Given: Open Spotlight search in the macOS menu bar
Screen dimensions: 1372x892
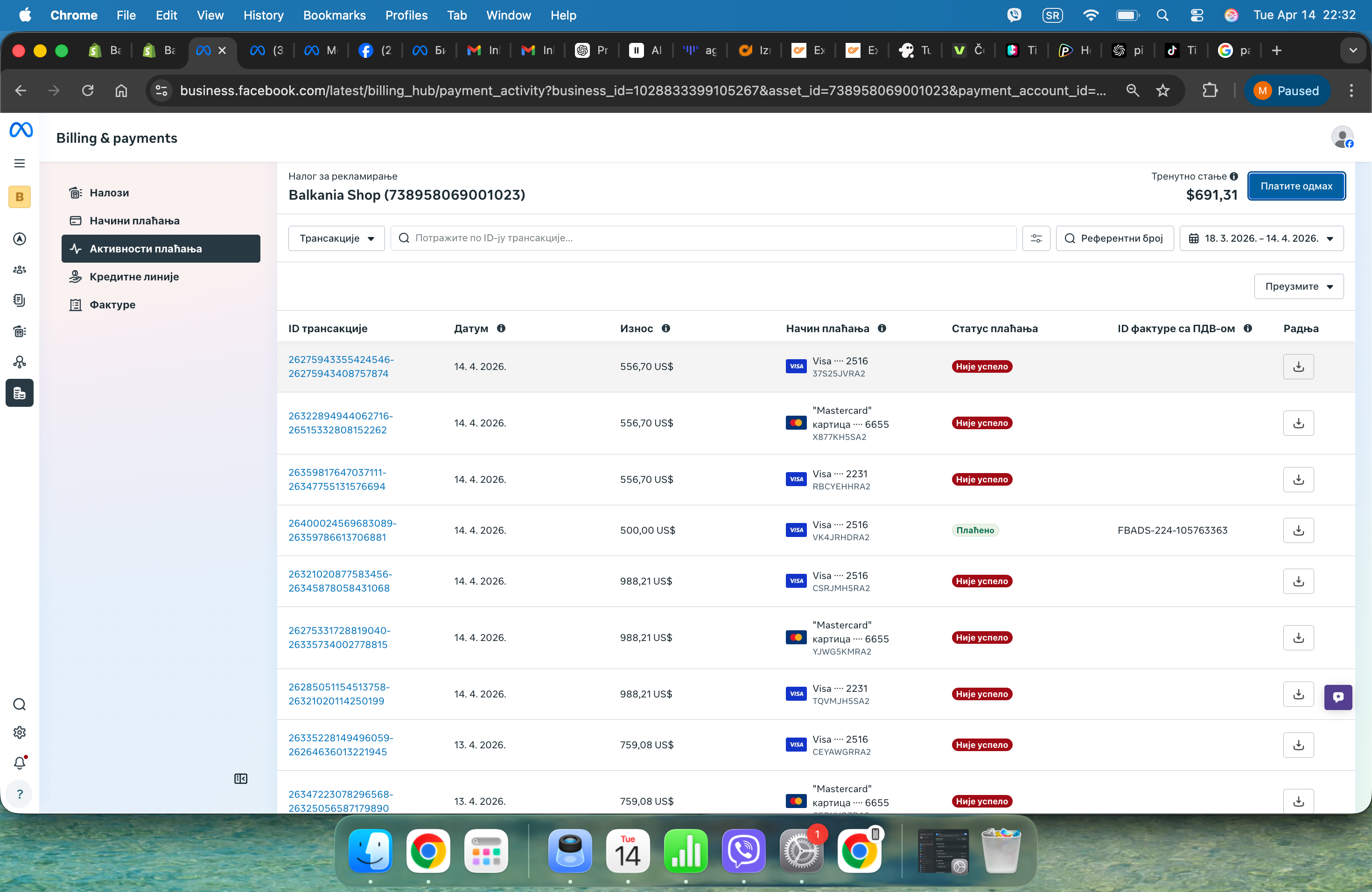Looking at the screenshot, I should coord(1162,15).
